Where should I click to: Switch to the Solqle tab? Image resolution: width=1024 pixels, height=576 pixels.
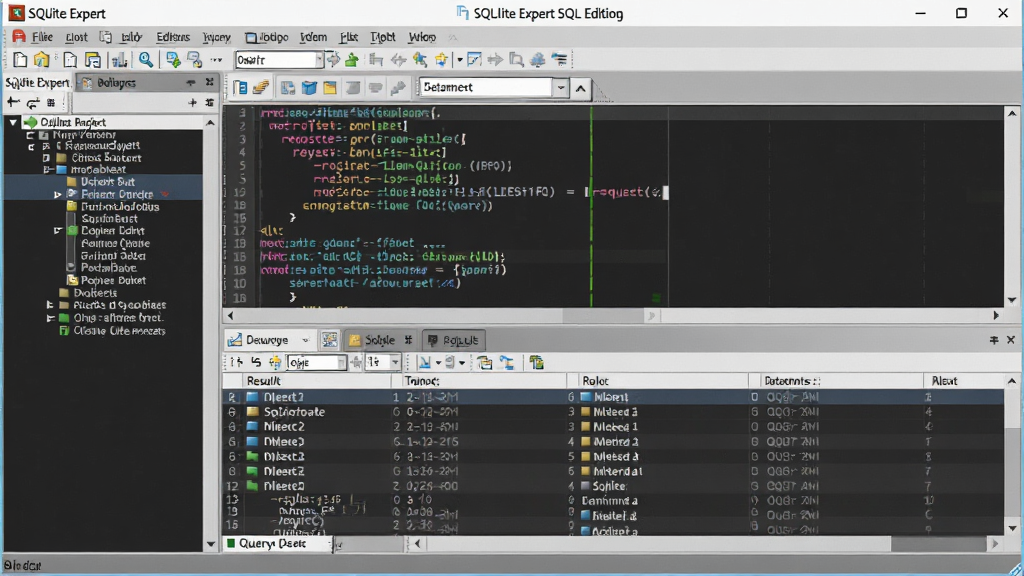point(379,340)
